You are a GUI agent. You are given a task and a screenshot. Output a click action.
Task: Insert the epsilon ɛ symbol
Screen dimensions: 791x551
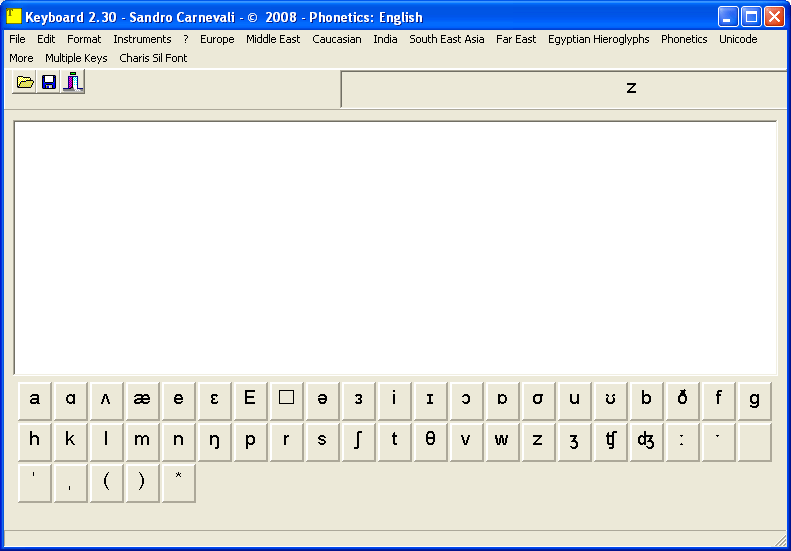[x=214, y=401]
